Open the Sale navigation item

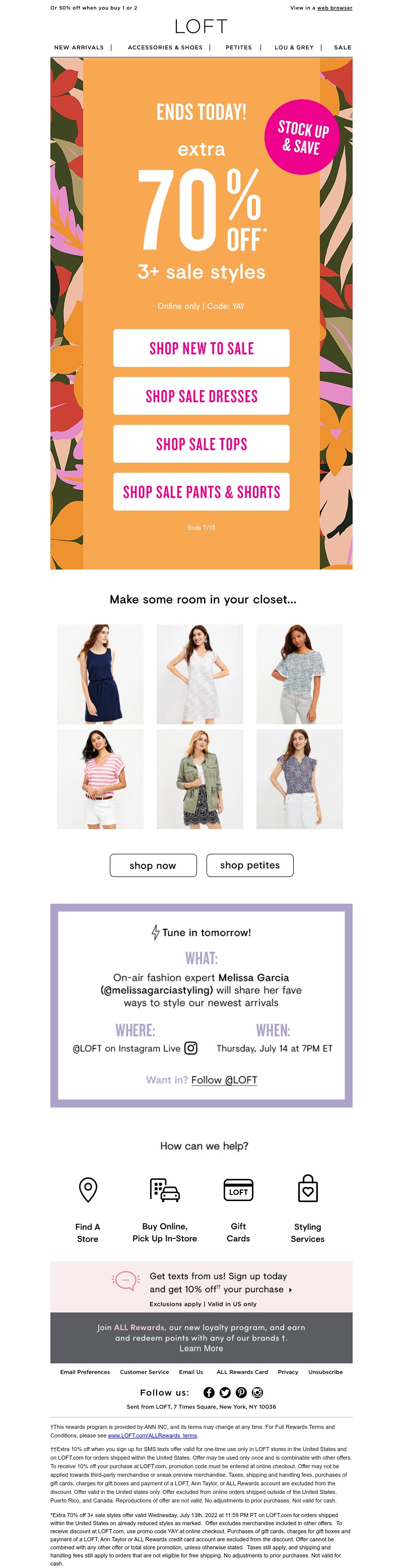click(343, 47)
